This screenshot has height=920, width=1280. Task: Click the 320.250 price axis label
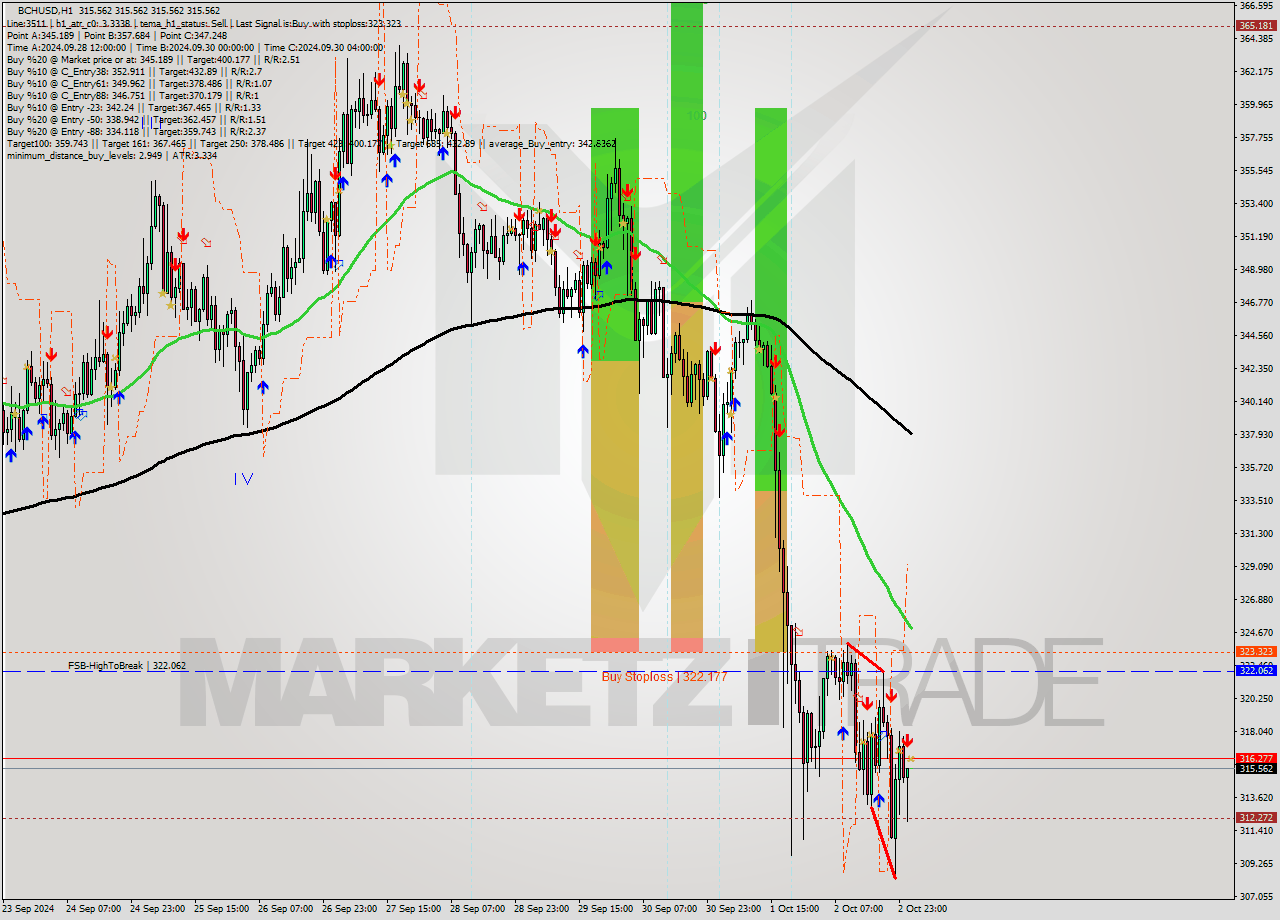coord(1255,698)
